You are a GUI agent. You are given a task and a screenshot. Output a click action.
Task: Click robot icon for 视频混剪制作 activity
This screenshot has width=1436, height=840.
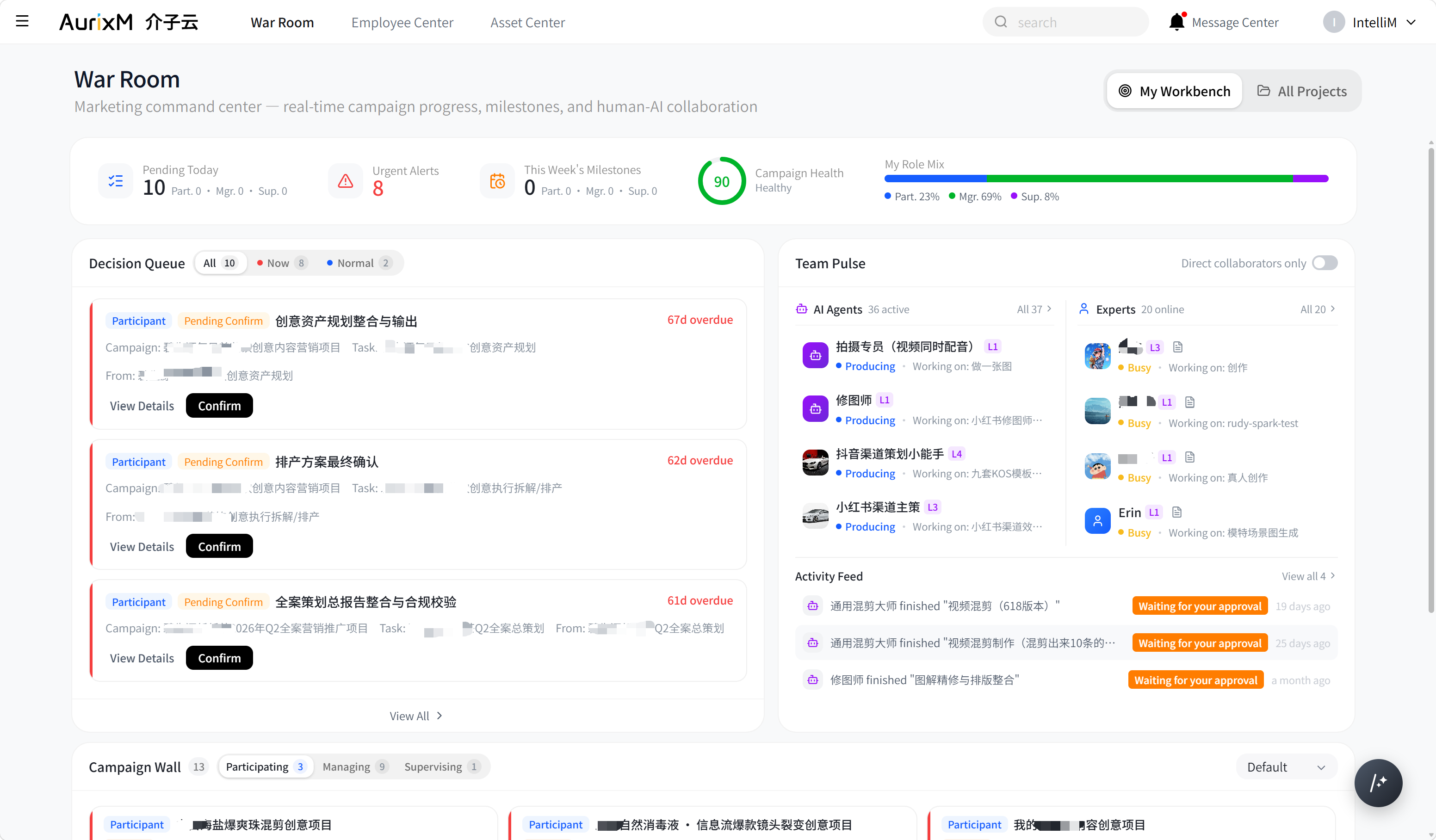(x=813, y=643)
